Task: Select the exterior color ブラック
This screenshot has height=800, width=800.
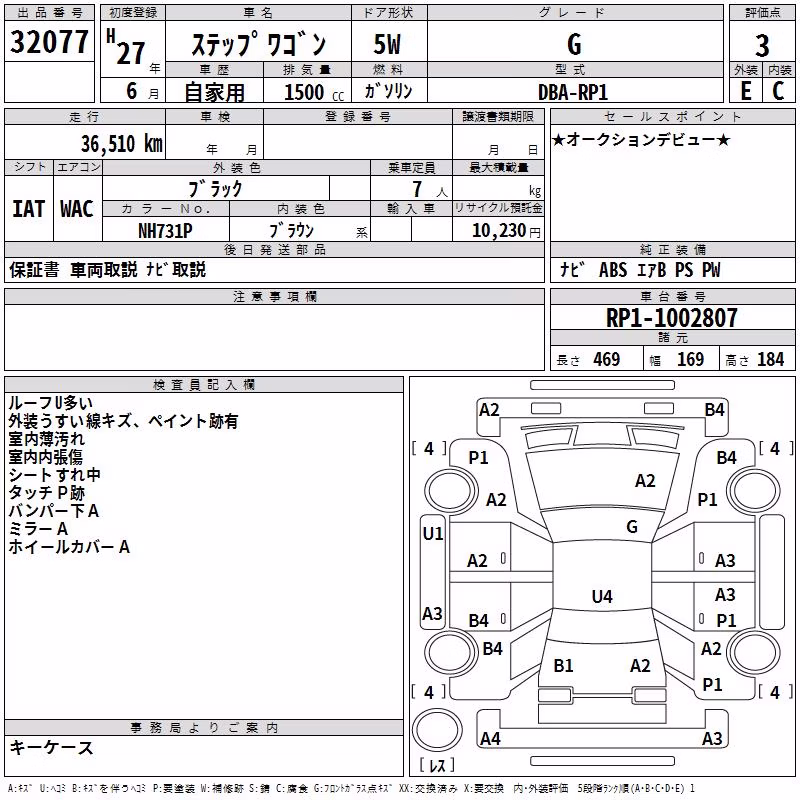Action: coord(215,189)
